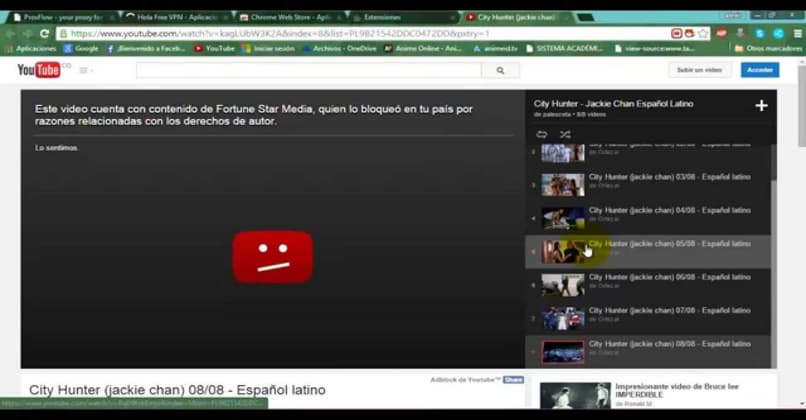Switch to the Extensiones tab
The width and height of the screenshot is (806, 420).
tap(404, 17)
